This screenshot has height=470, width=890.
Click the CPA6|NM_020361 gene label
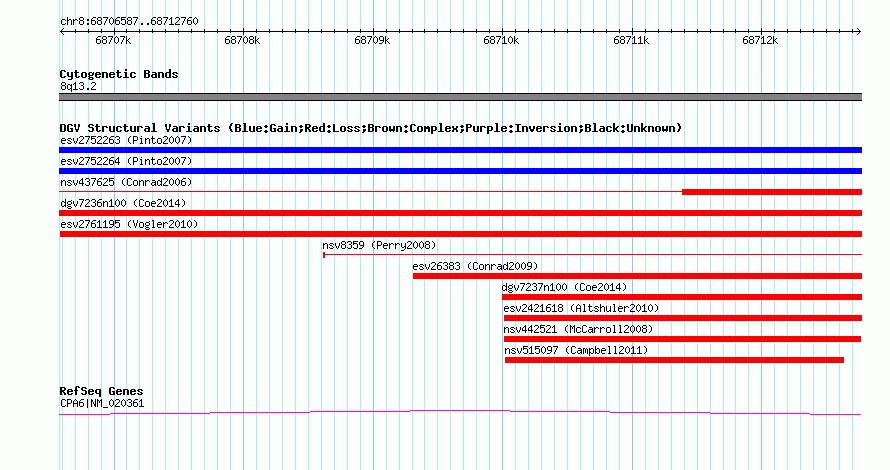(x=102, y=404)
